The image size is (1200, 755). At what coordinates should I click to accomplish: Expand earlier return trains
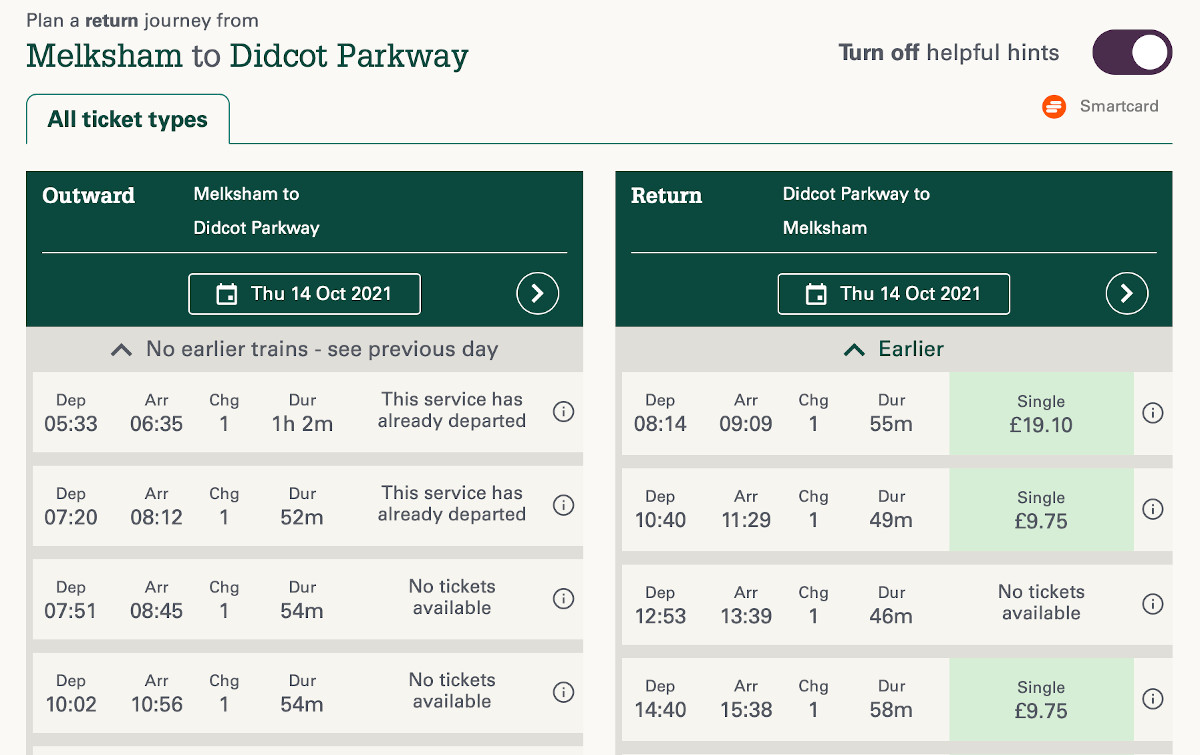point(894,350)
